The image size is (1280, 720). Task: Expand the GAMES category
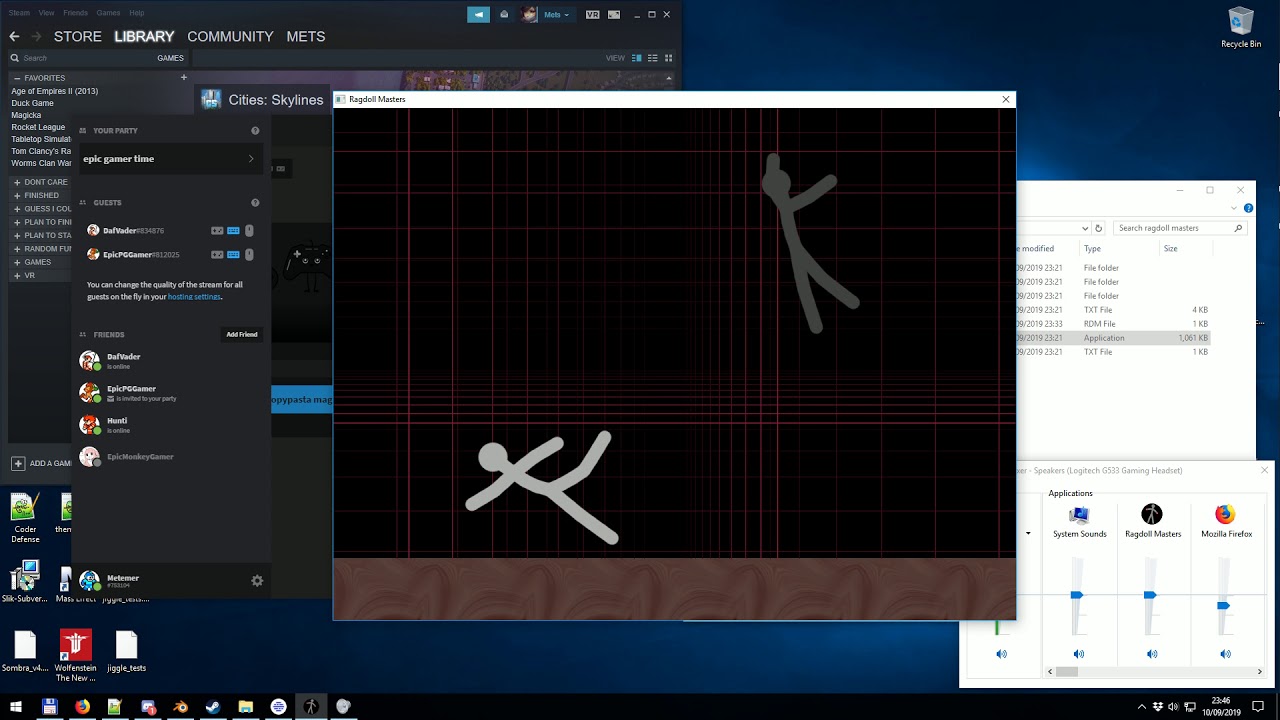[x=17, y=262]
